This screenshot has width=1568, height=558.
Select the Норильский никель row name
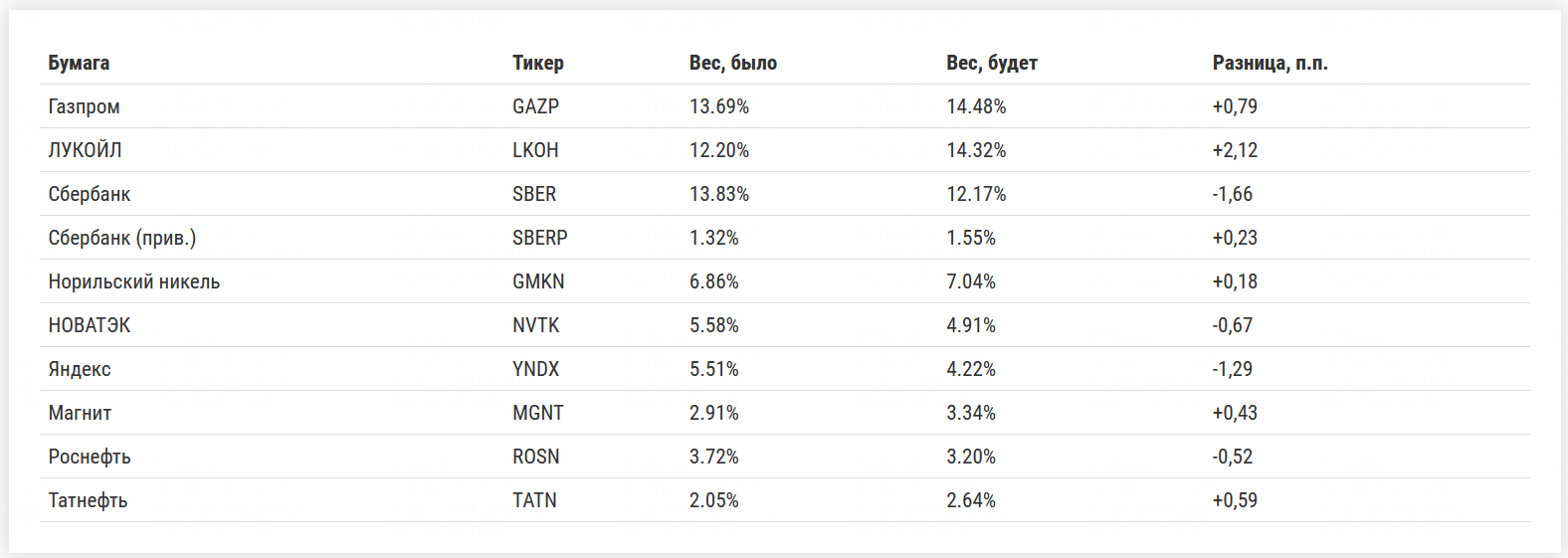pos(134,281)
